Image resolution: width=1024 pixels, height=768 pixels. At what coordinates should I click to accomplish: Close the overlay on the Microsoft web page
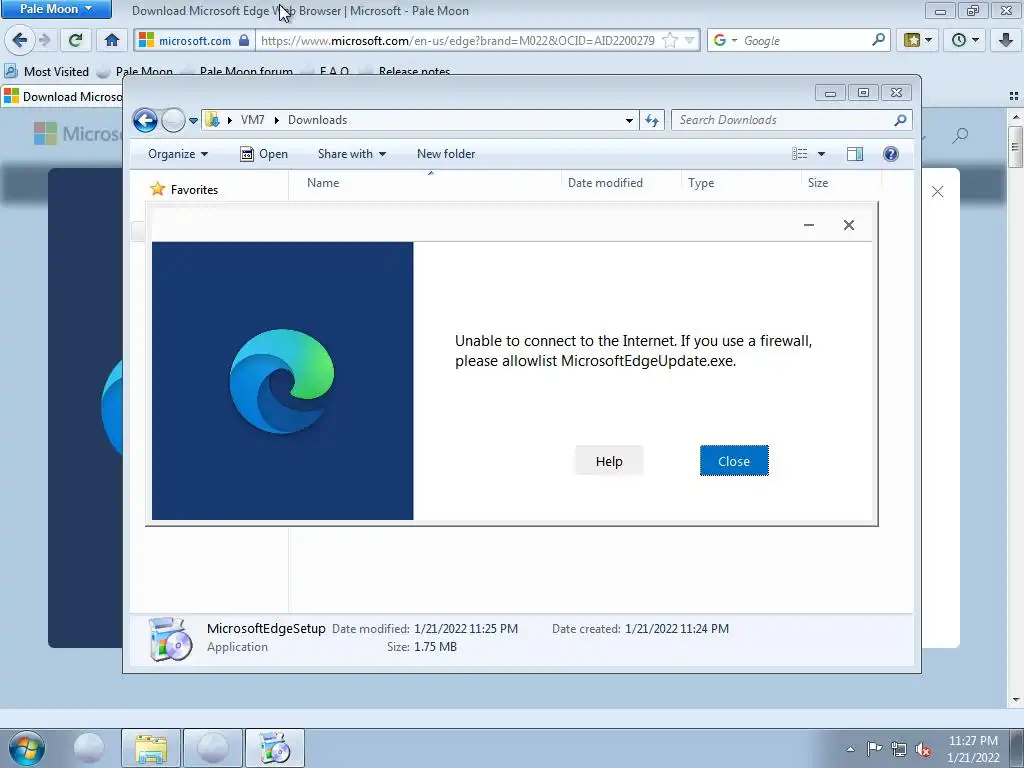click(x=937, y=191)
